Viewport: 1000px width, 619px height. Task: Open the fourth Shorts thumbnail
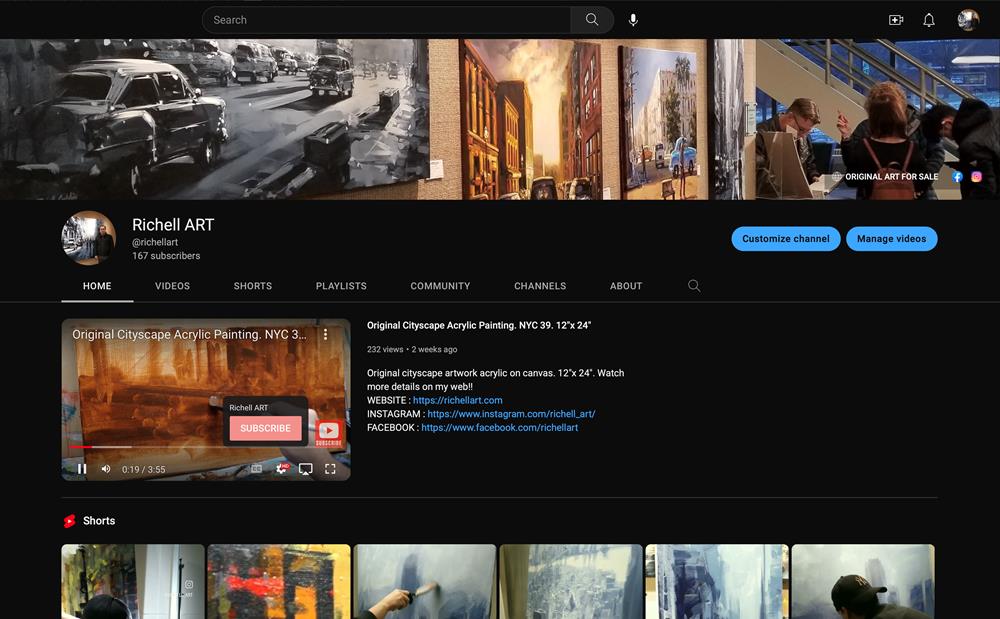571,581
